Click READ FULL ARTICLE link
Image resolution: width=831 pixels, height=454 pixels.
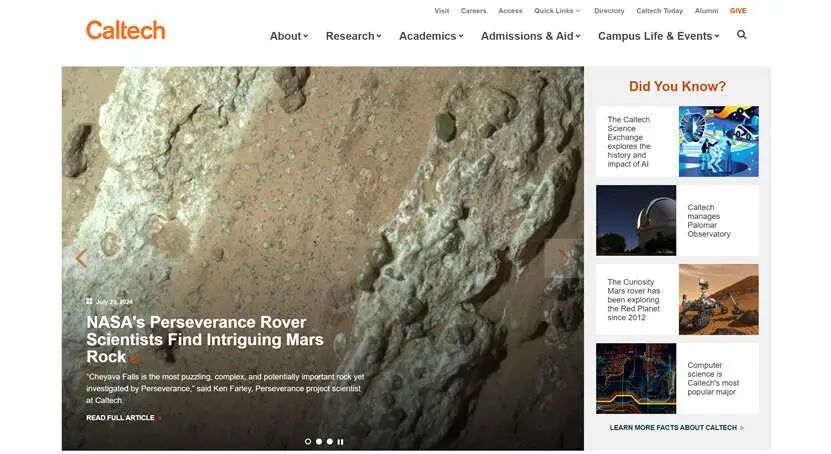[123, 418]
